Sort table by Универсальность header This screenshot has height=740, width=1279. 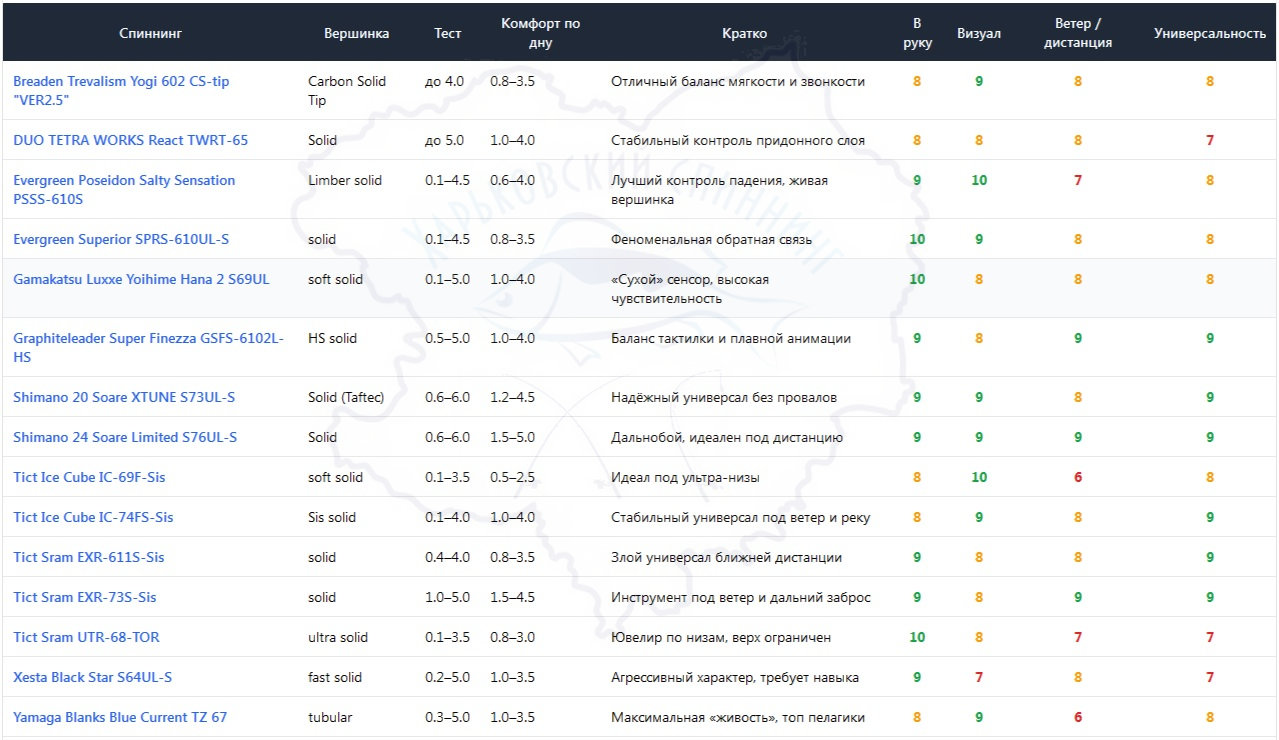click(x=1209, y=33)
